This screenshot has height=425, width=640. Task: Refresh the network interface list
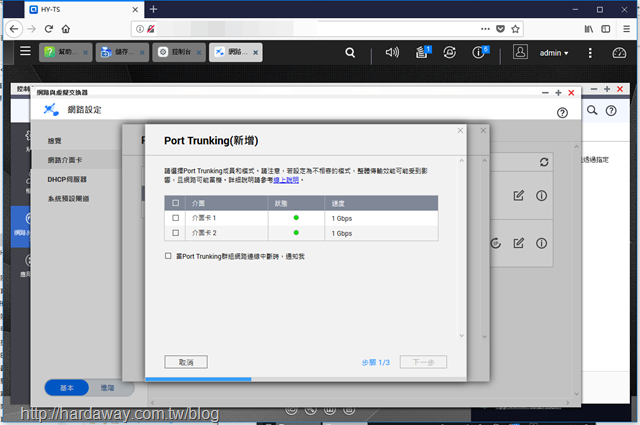(x=544, y=162)
